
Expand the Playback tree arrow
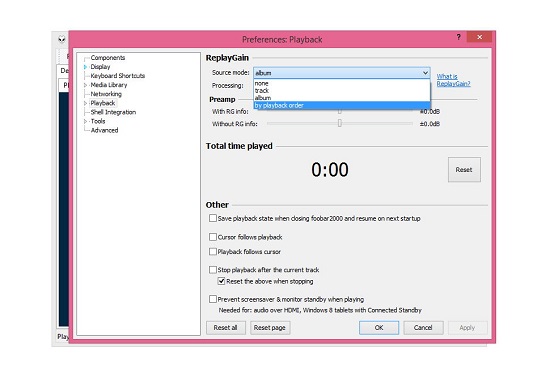pyautogui.click(x=85, y=103)
